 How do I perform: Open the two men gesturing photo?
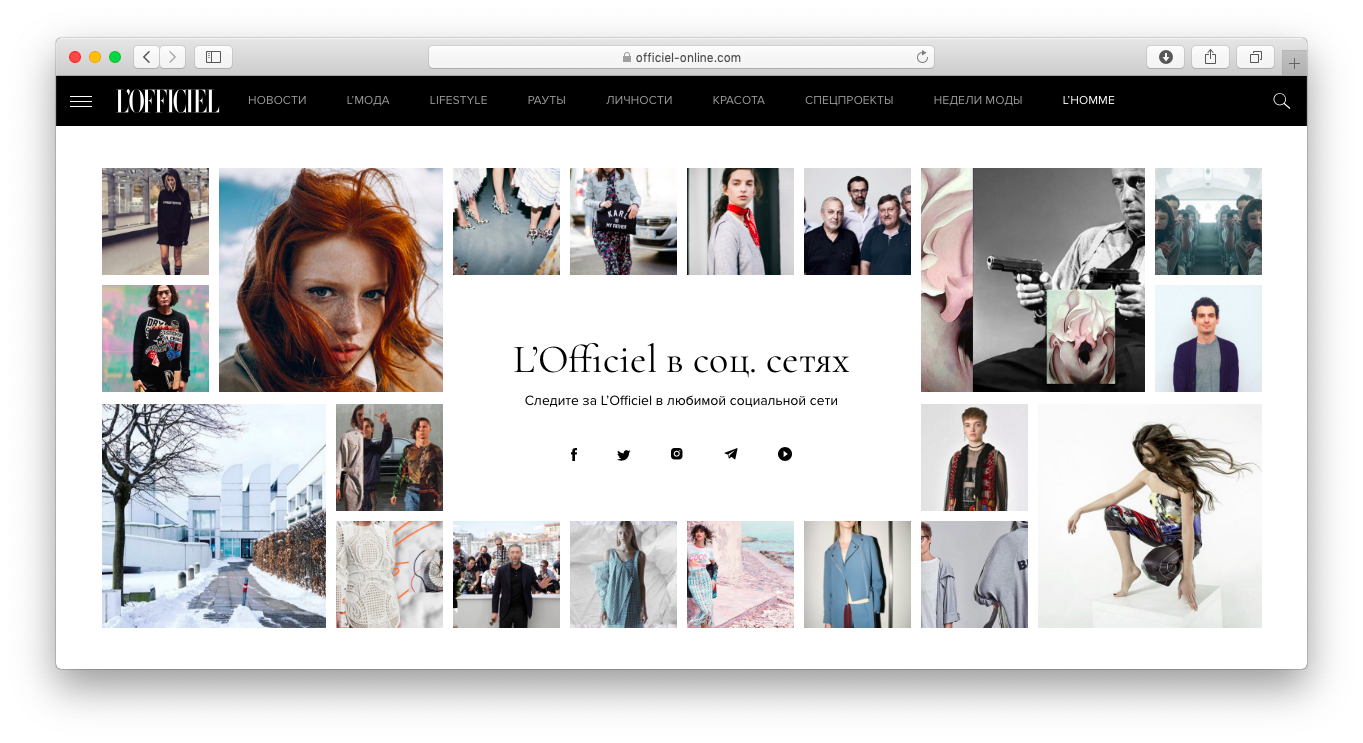(x=389, y=457)
